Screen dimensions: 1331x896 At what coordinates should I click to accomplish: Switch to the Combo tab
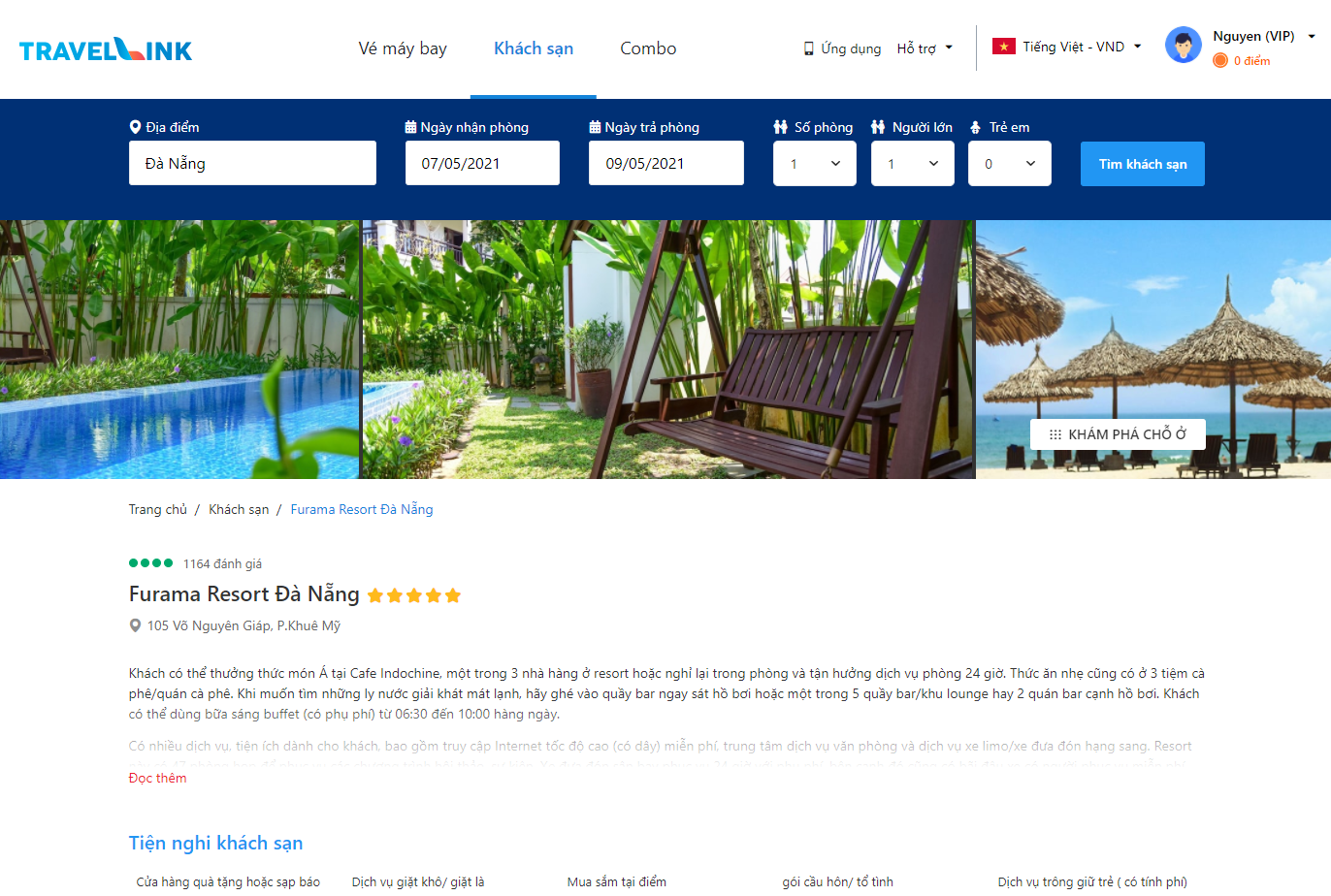(x=648, y=48)
